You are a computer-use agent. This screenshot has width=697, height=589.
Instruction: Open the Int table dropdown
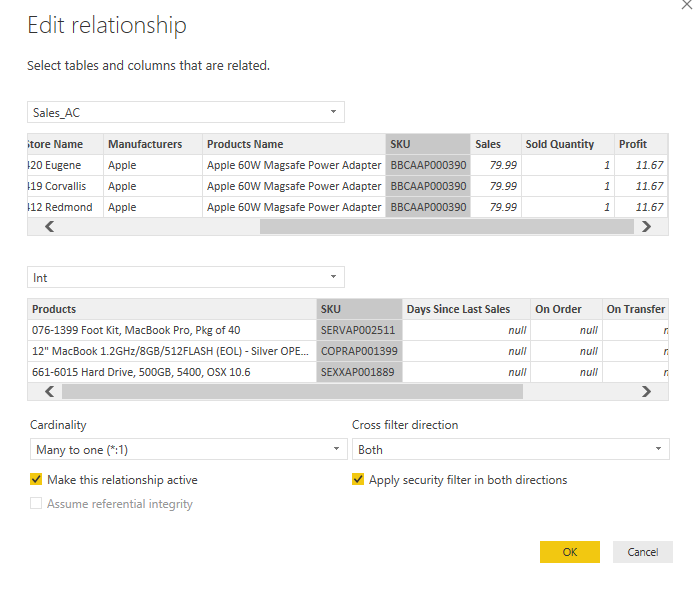pyautogui.click(x=186, y=277)
